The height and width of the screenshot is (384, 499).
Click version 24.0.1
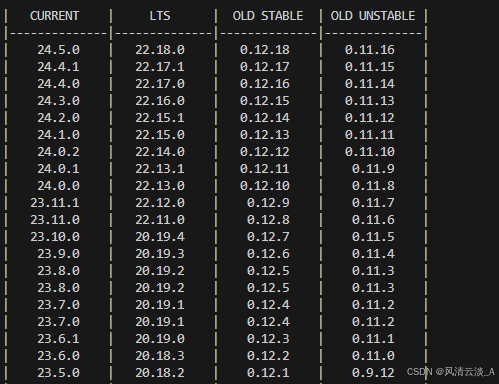coord(58,169)
